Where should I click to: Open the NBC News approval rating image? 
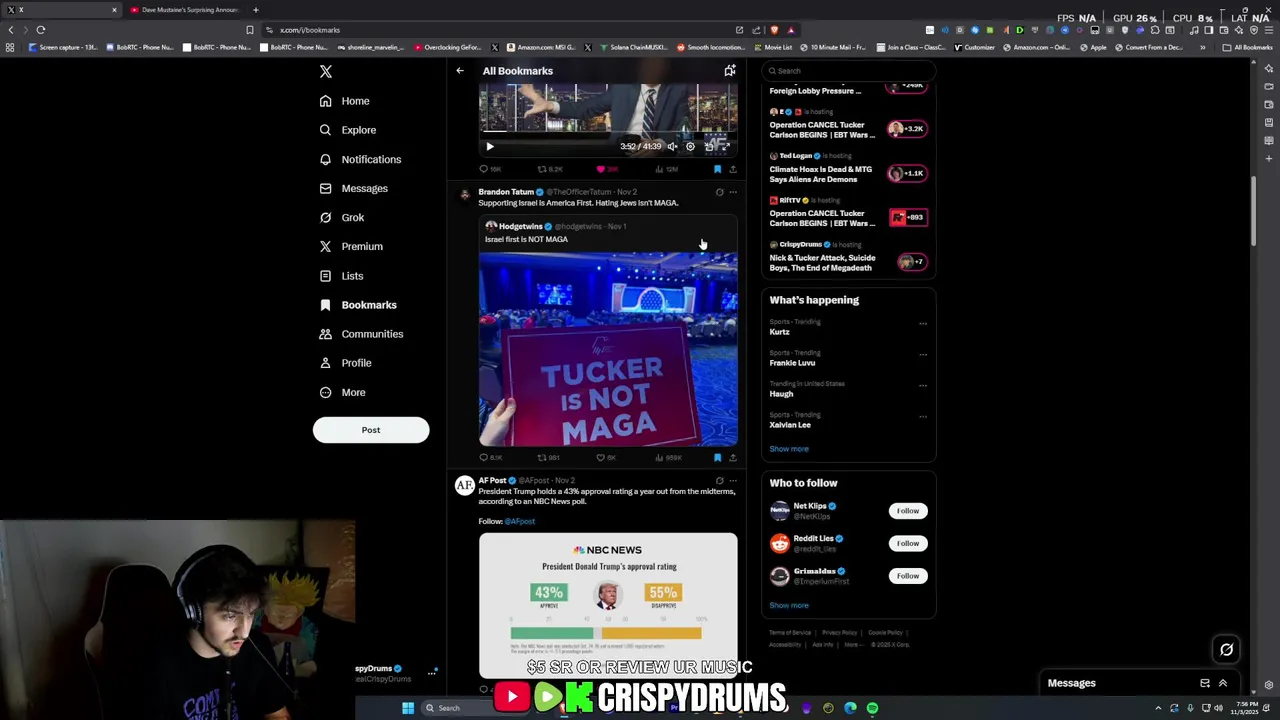point(608,606)
